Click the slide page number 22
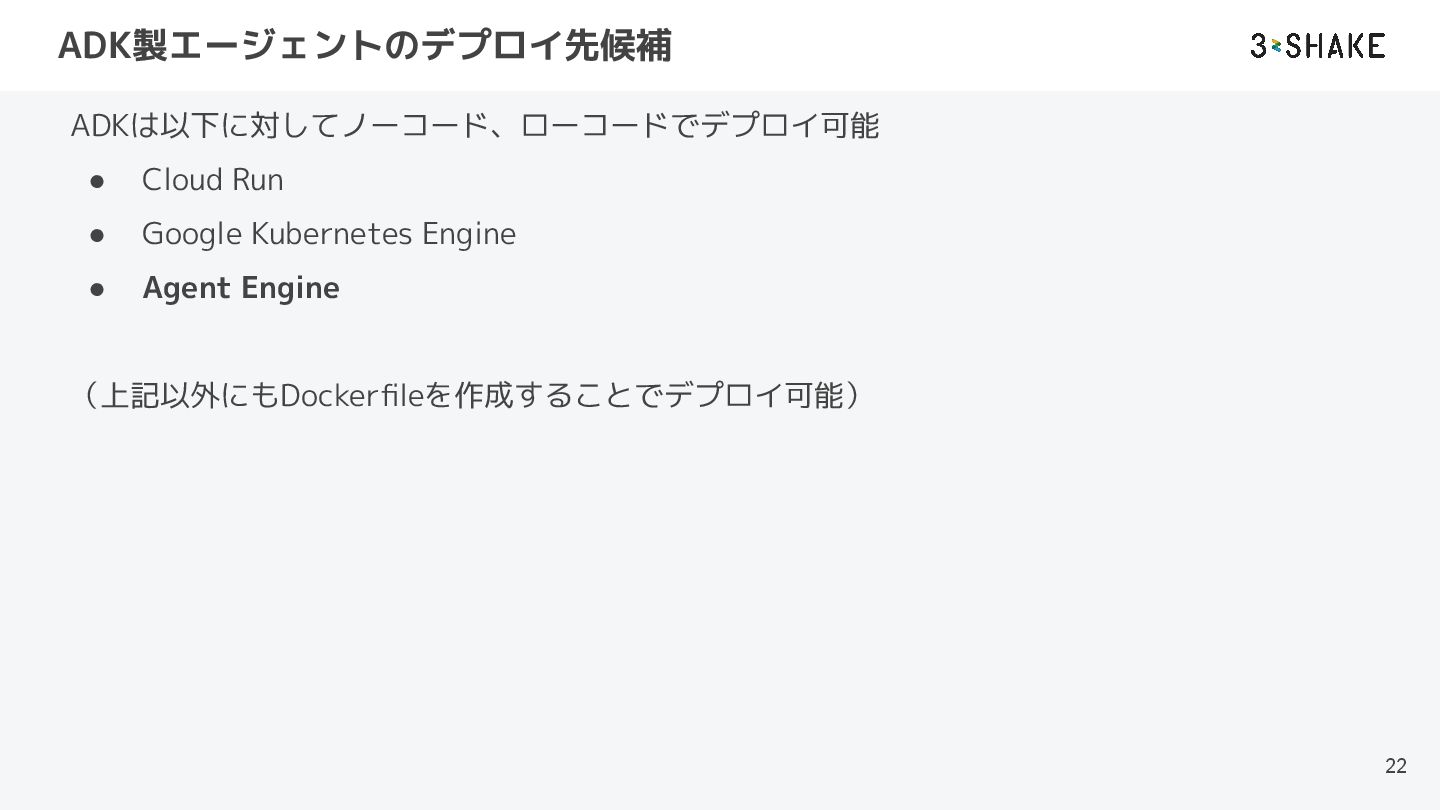Viewport: 1440px width, 810px height. coord(1396,766)
